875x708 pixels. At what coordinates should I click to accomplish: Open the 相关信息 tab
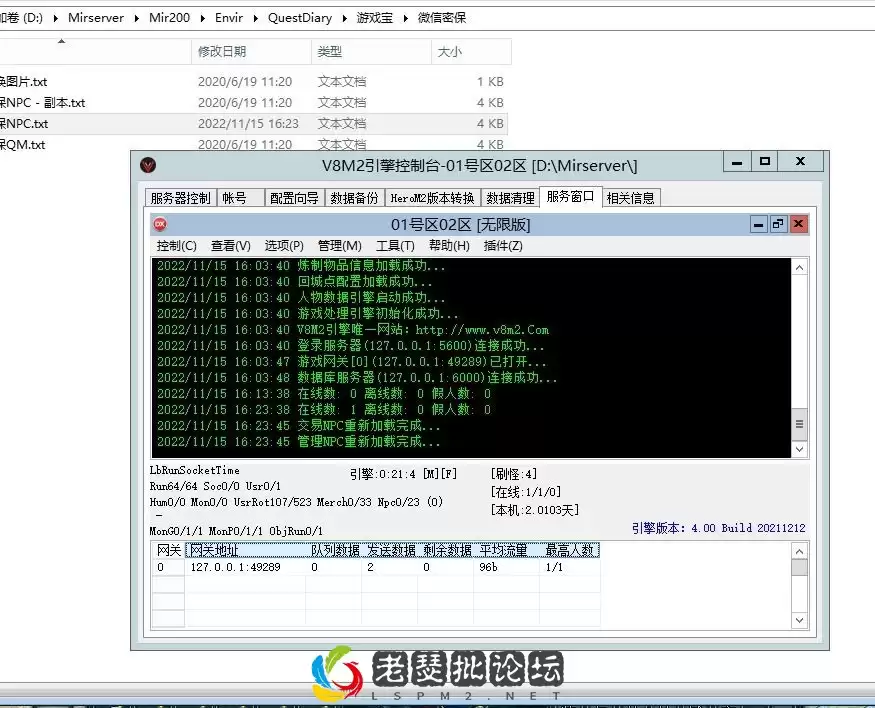[631, 198]
